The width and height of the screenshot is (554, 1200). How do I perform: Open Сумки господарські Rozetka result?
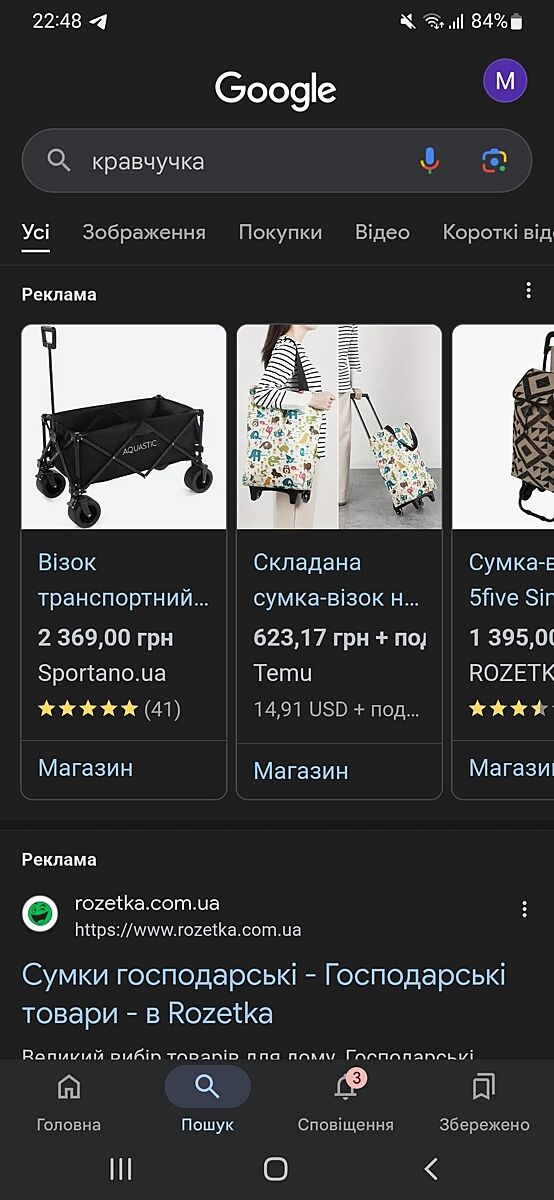(264, 994)
